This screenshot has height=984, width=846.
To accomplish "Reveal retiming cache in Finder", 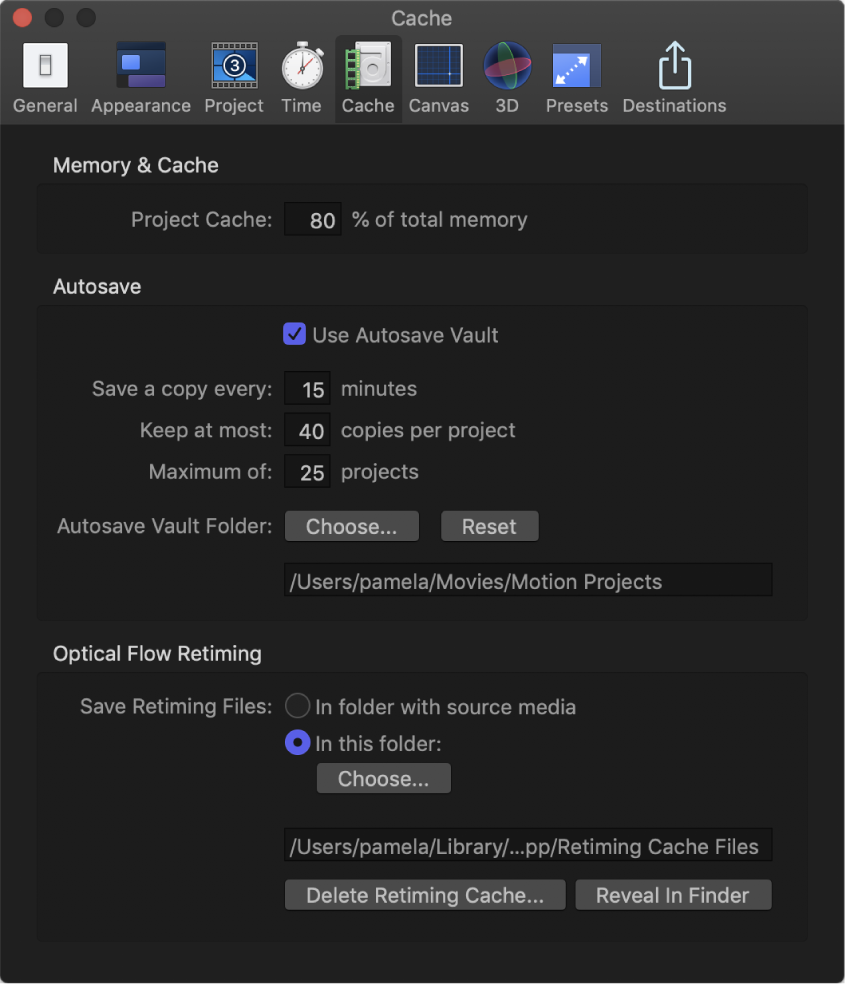I will (x=673, y=895).
